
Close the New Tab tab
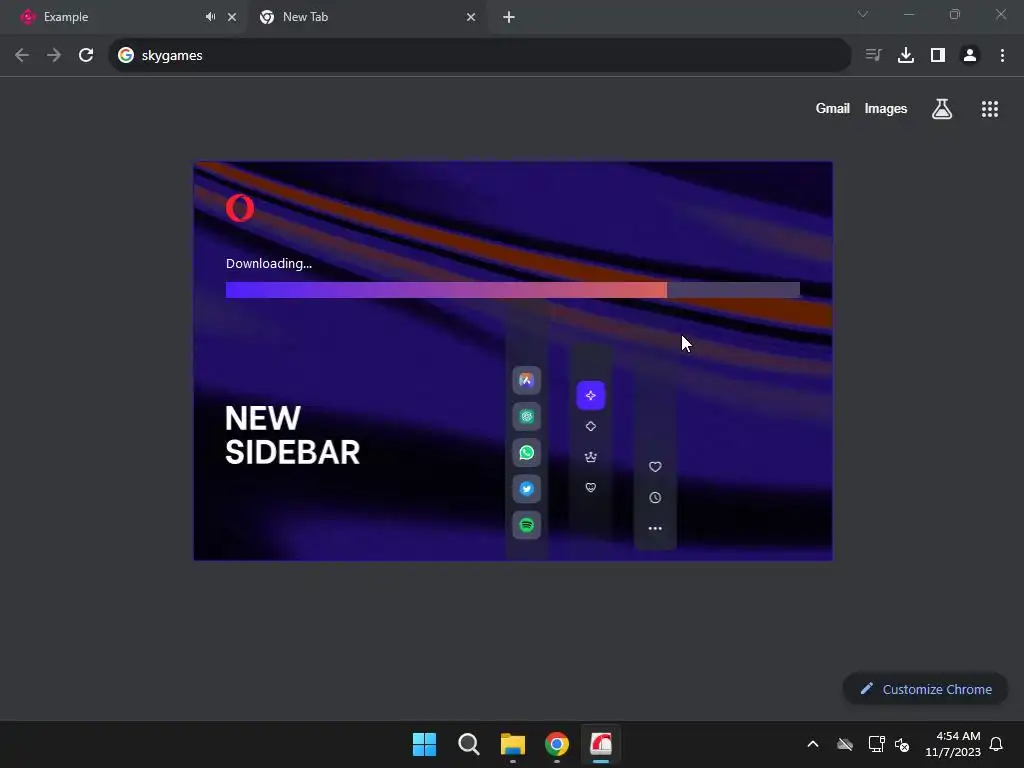(x=471, y=17)
